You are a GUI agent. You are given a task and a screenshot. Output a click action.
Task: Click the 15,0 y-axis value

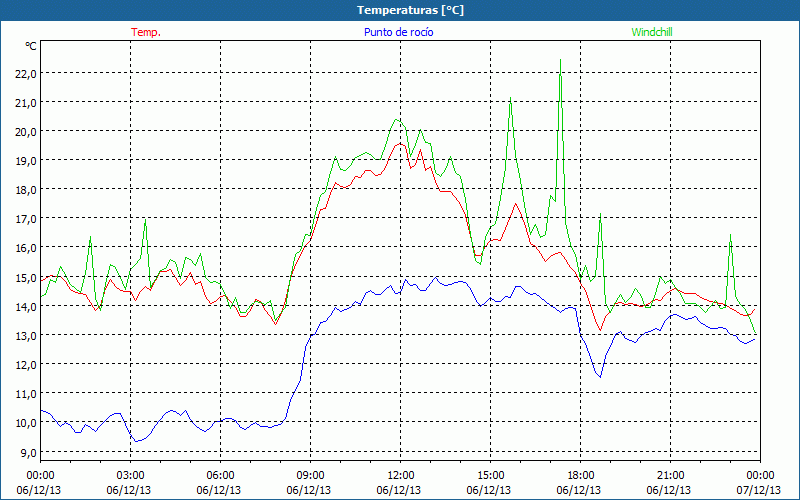coord(26,278)
